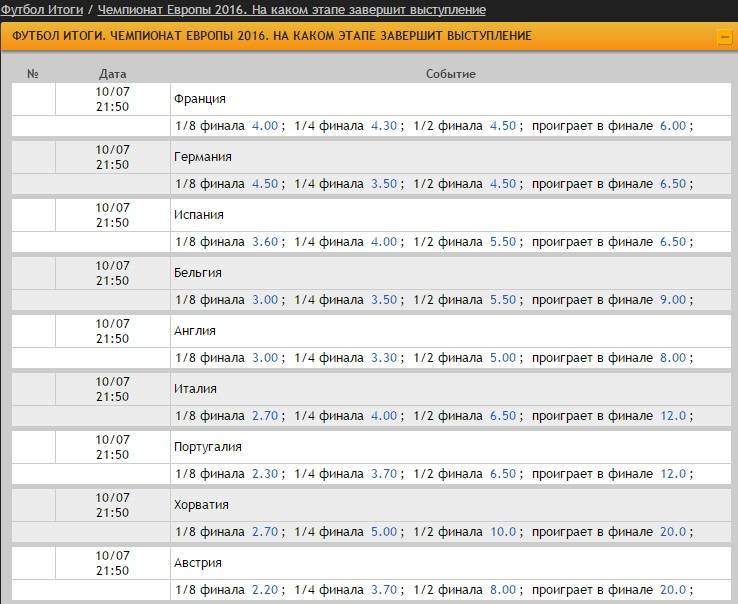
Task: Click Испания 1/2 финала odds 5.50
Action: 502,242
